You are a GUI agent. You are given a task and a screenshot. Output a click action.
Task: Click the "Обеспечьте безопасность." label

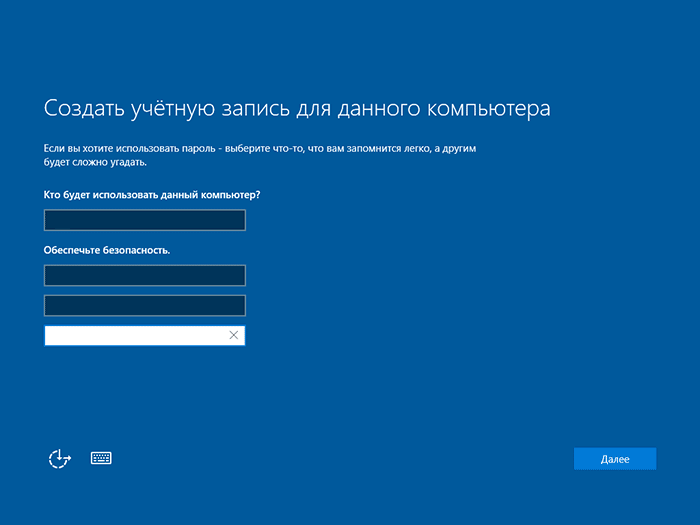coord(107,250)
